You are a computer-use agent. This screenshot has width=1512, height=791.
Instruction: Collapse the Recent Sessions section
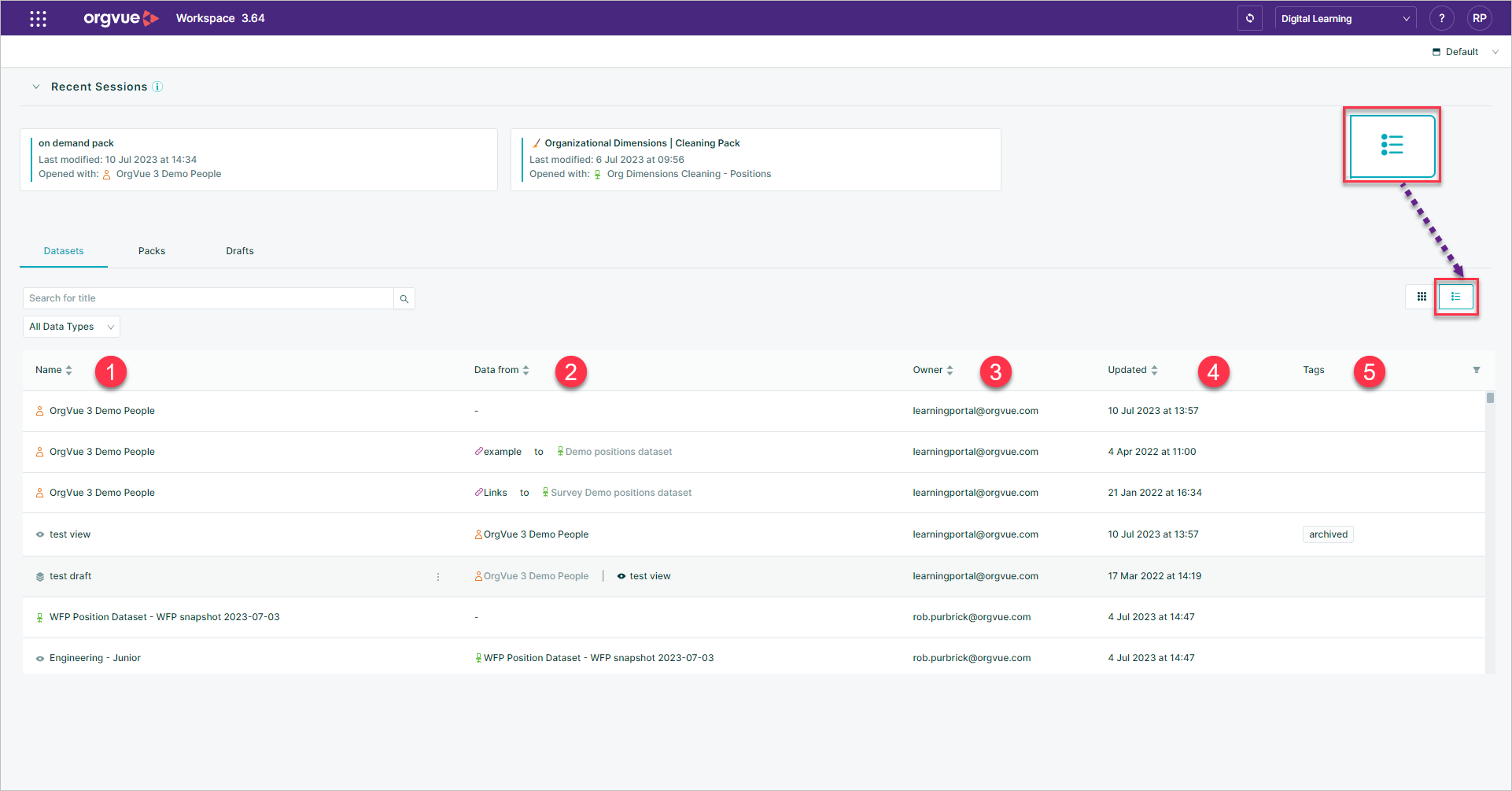[35, 87]
